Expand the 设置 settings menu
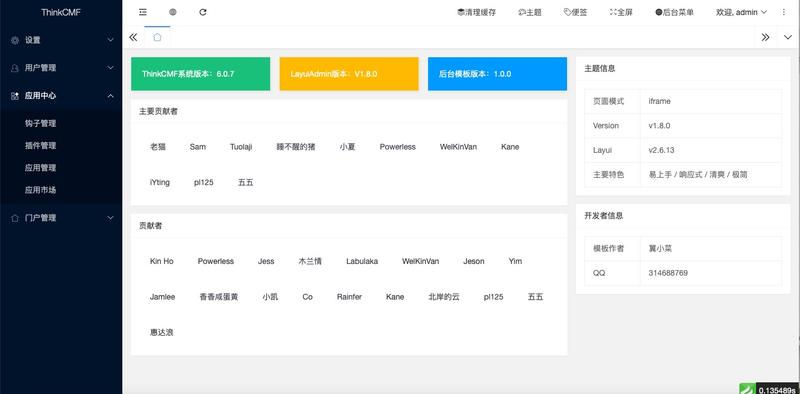The image size is (800, 394). [61, 40]
